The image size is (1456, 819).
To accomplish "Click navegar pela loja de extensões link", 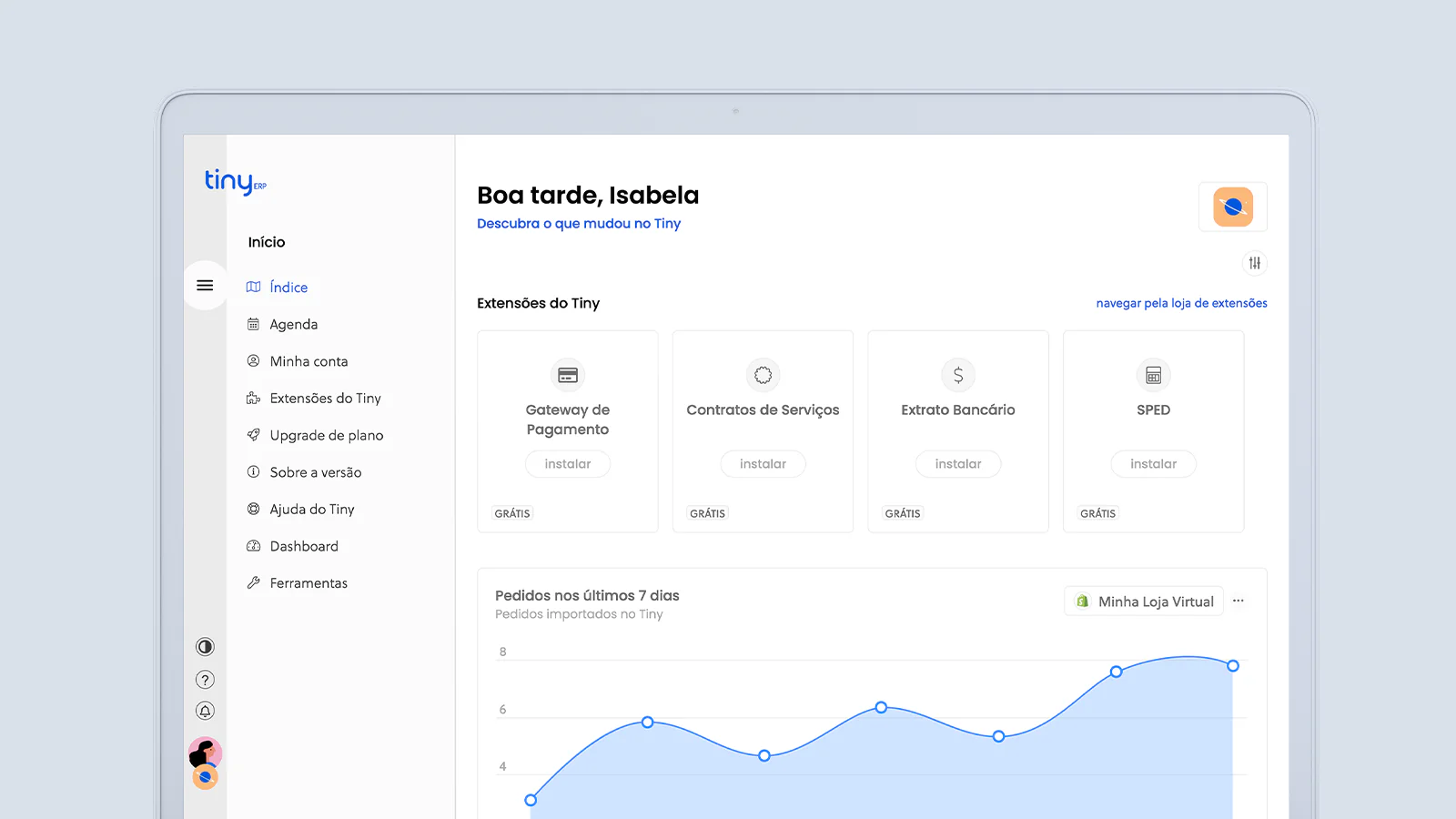I will pyautogui.click(x=1181, y=303).
